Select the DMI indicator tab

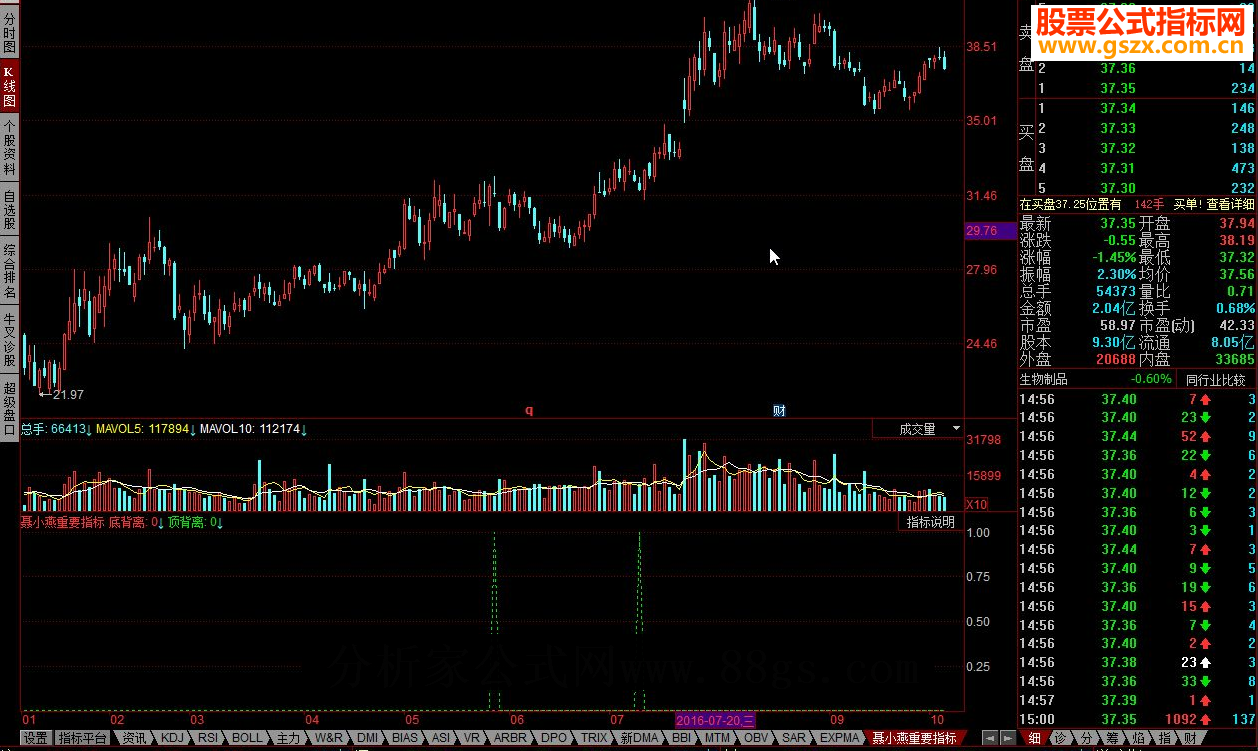point(367,738)
